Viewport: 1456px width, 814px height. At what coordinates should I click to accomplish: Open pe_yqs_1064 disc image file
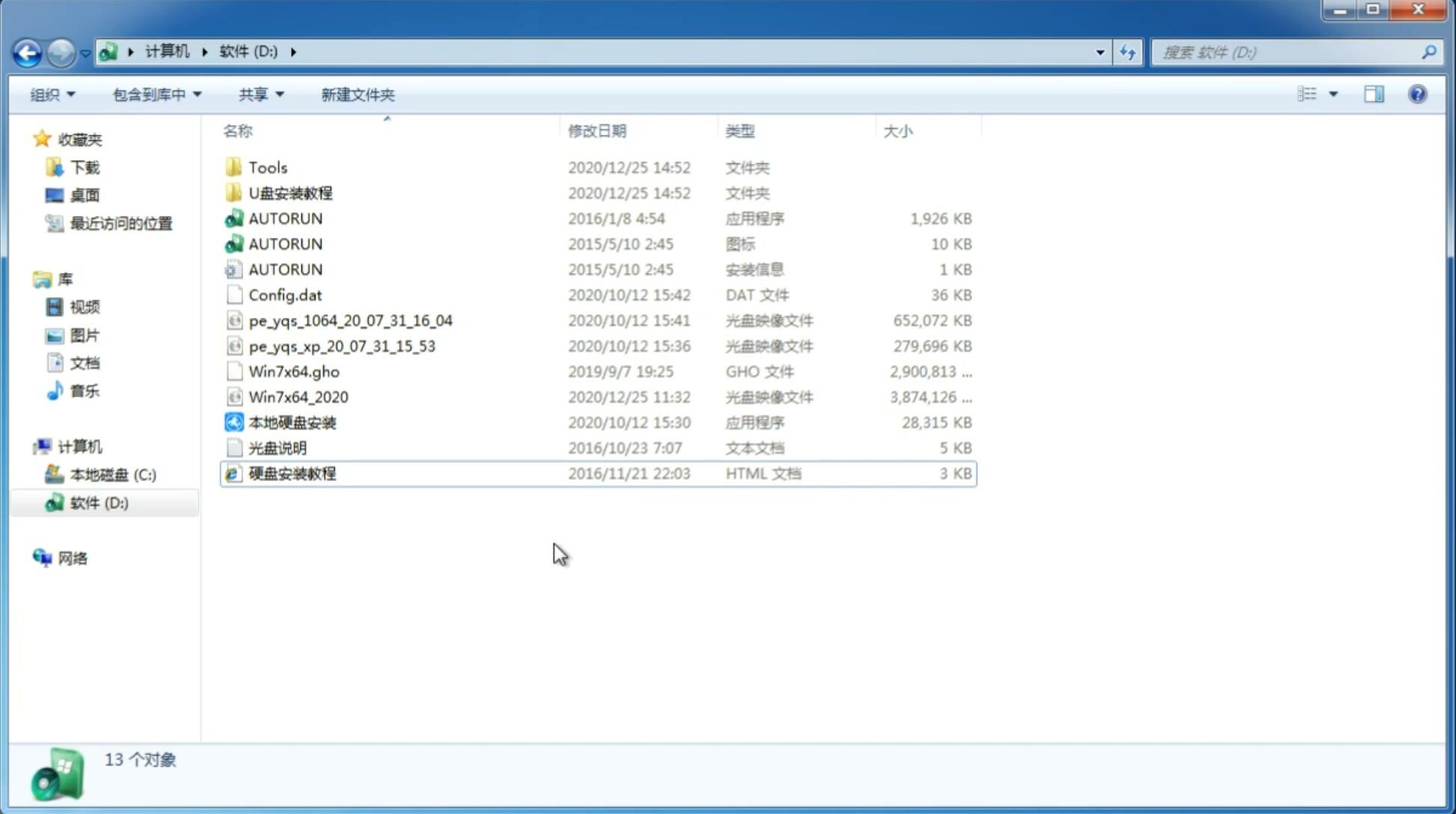point(350,320)
